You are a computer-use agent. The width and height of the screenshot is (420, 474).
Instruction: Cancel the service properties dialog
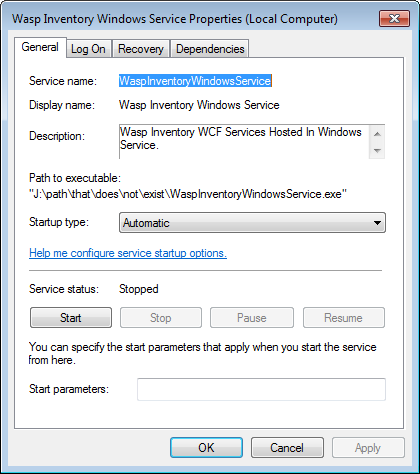[287, 448]
